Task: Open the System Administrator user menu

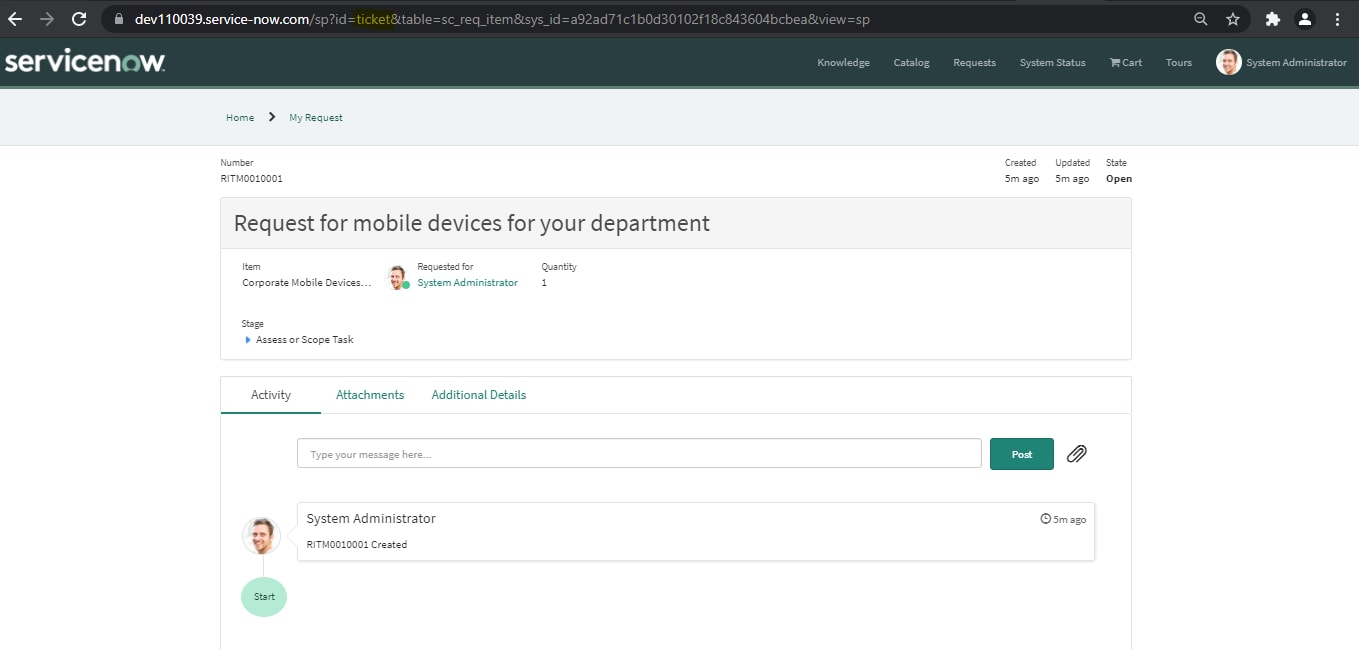Action: (1282, 62)
